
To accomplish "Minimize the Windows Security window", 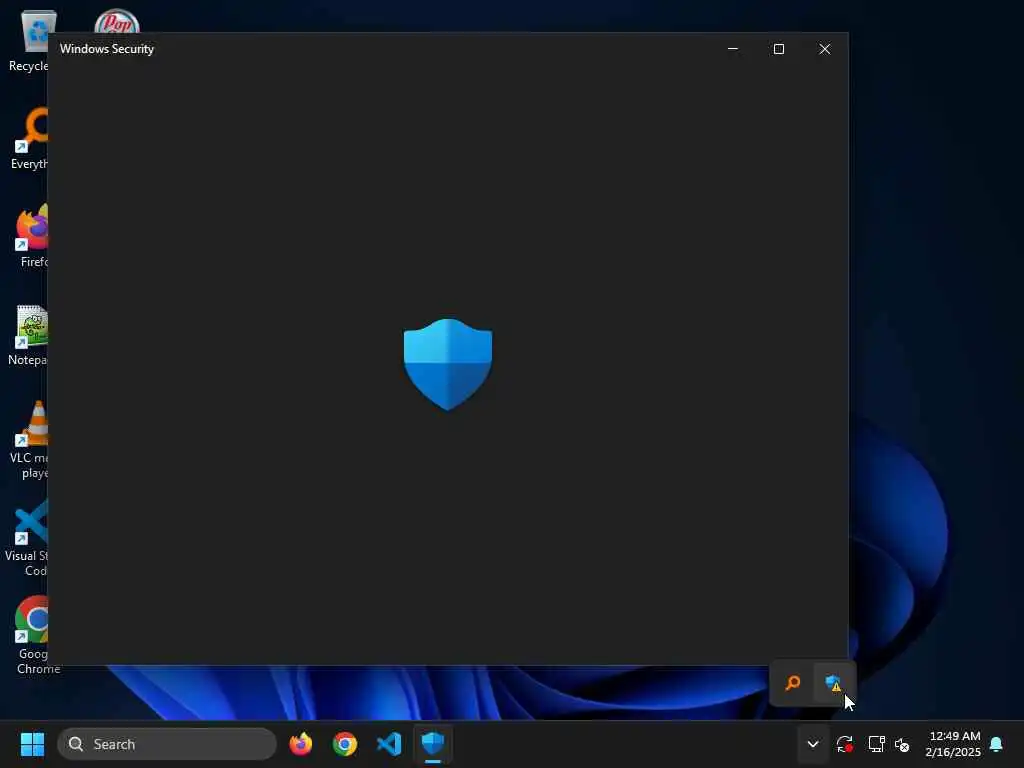I will point(733,49).
